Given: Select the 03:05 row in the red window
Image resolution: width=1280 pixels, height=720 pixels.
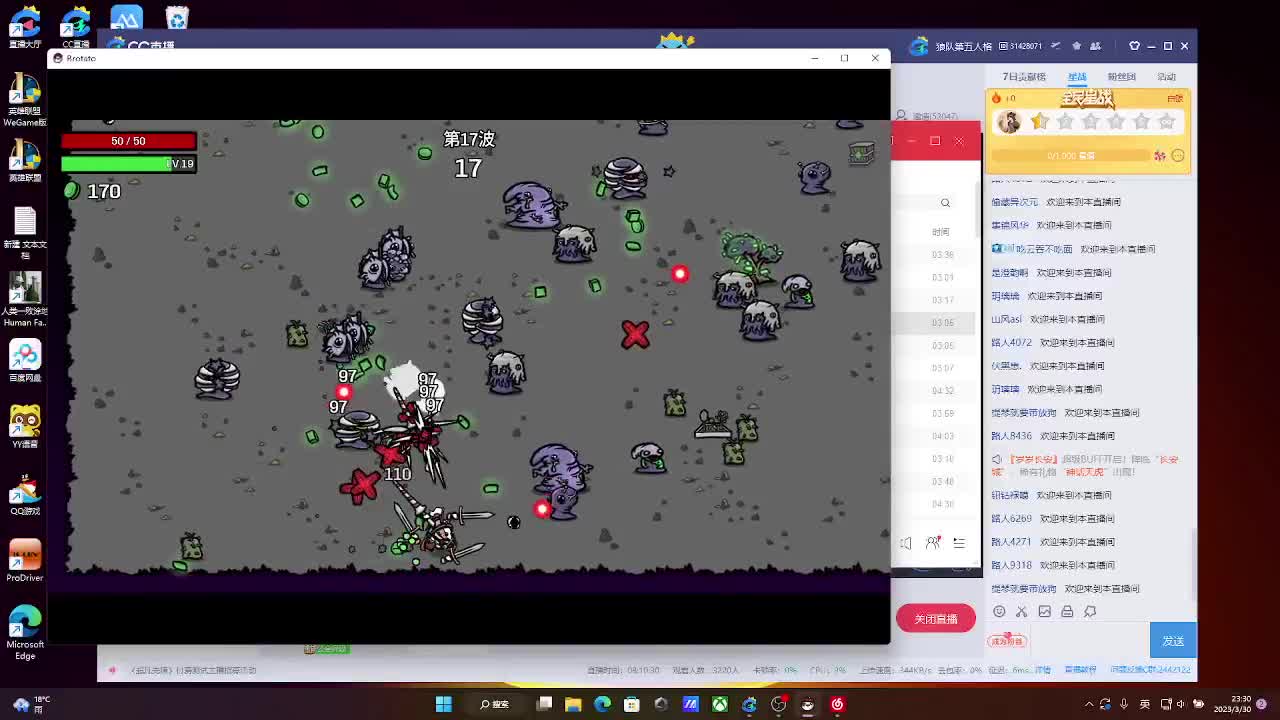Looking at the screenshot, I should click(936, 346).
